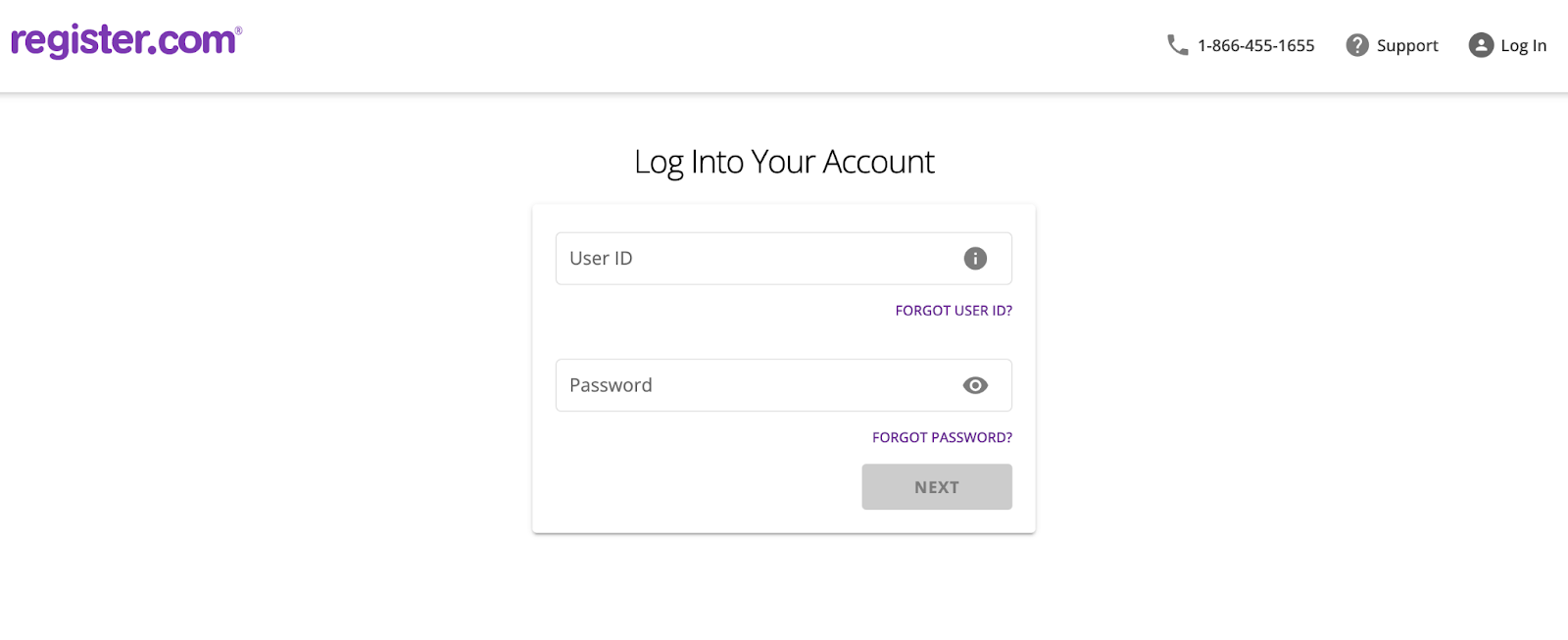Image resolution: width=1568 pixels, height=640 pixels.
Task: Click the avatar icon beside the Log In label
Action: 1479,44
